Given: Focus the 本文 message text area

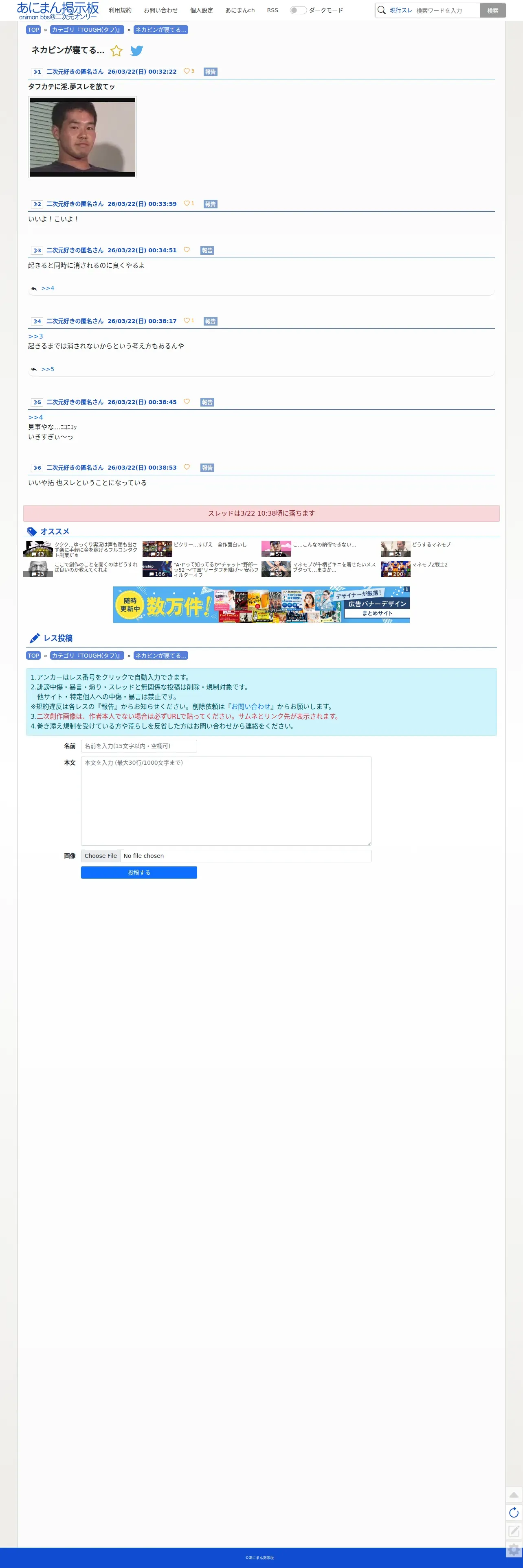Looking at the screenshot, I should (226, 801).
